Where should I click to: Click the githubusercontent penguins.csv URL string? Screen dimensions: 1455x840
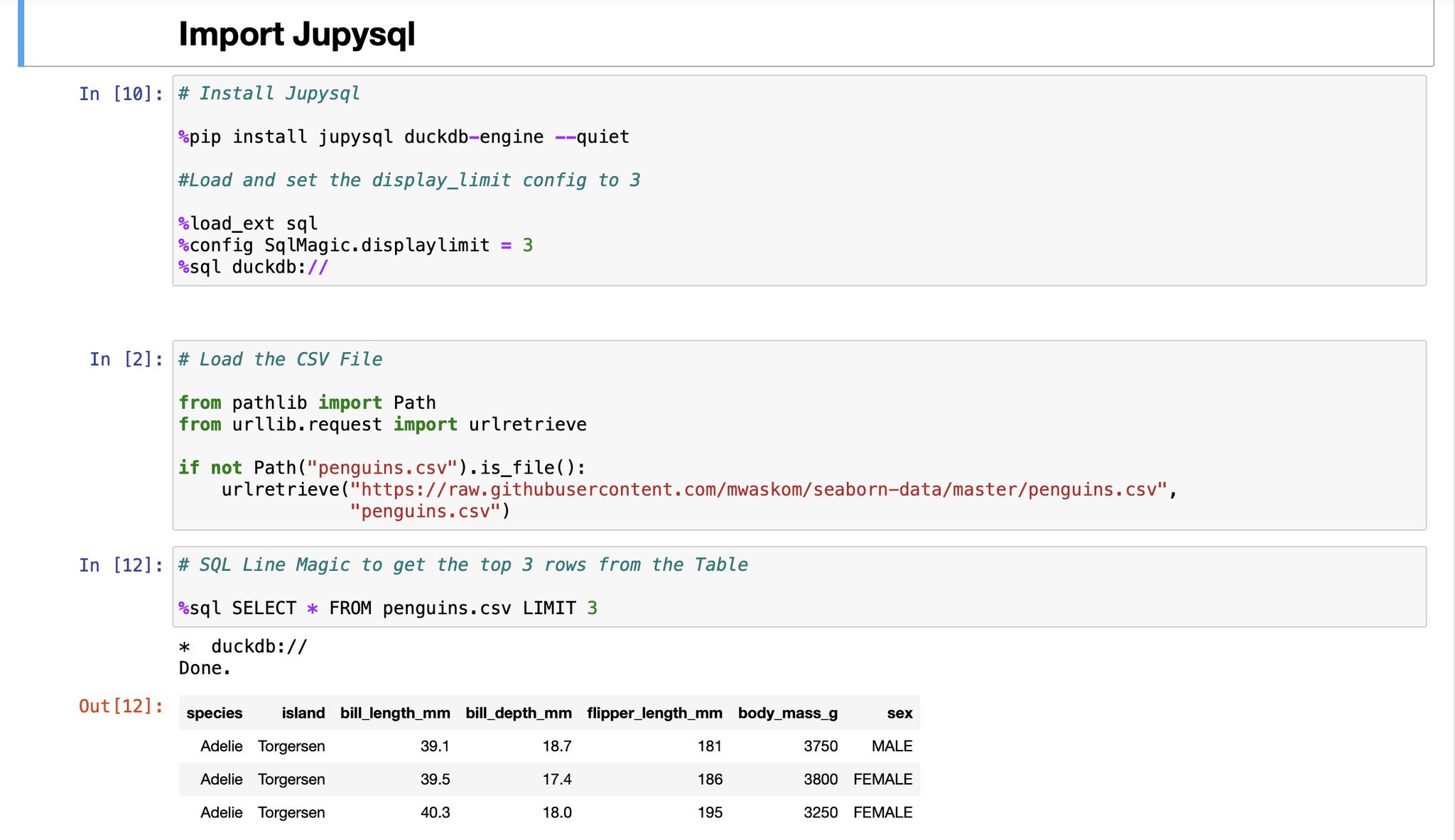tap(759, 490)
